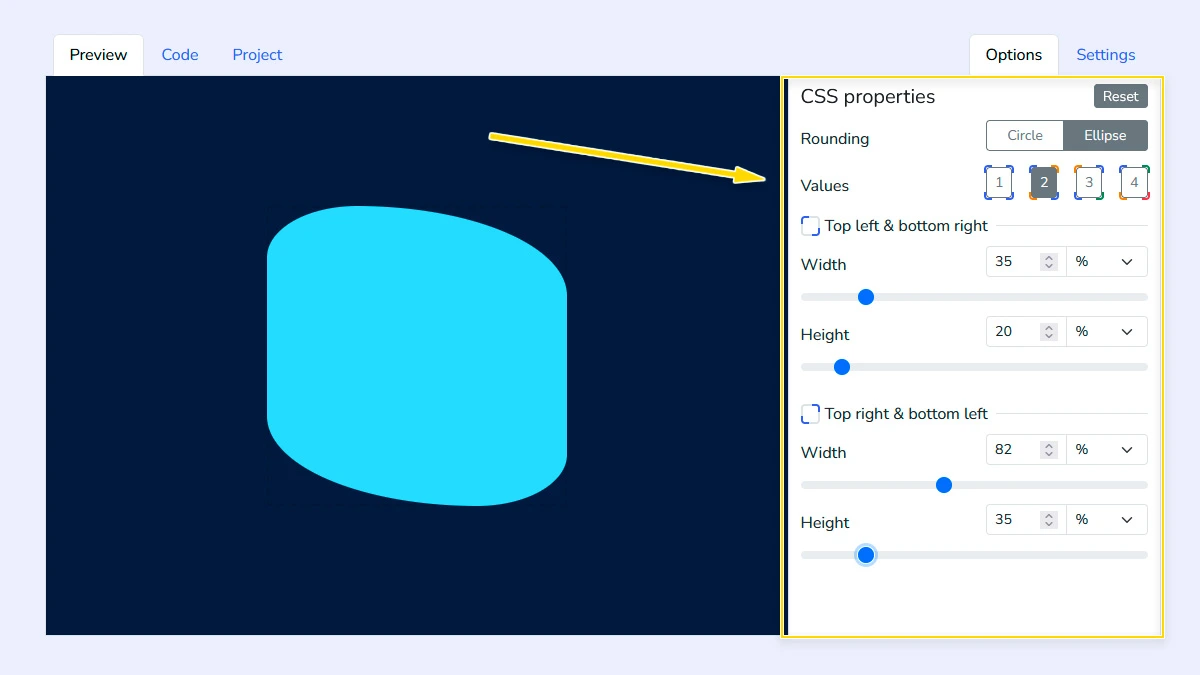Image resolution: width=1200 pixels, height=675 pixels.
Task: Switch rounding mode to Circle
Action: click(1025, 135)
